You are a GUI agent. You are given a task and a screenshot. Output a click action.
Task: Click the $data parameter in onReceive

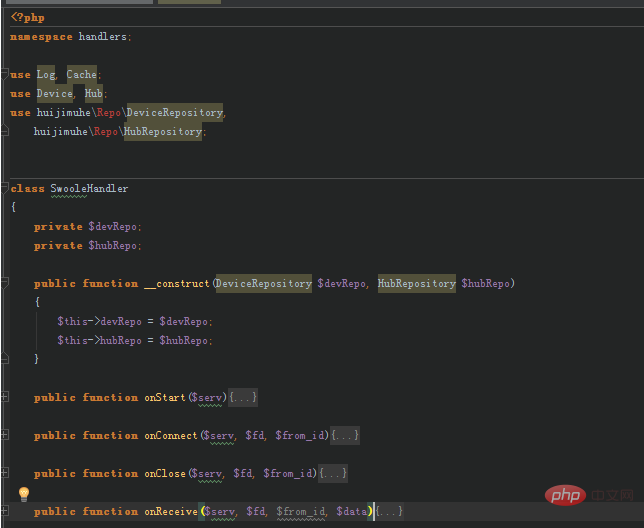[352, 512]
